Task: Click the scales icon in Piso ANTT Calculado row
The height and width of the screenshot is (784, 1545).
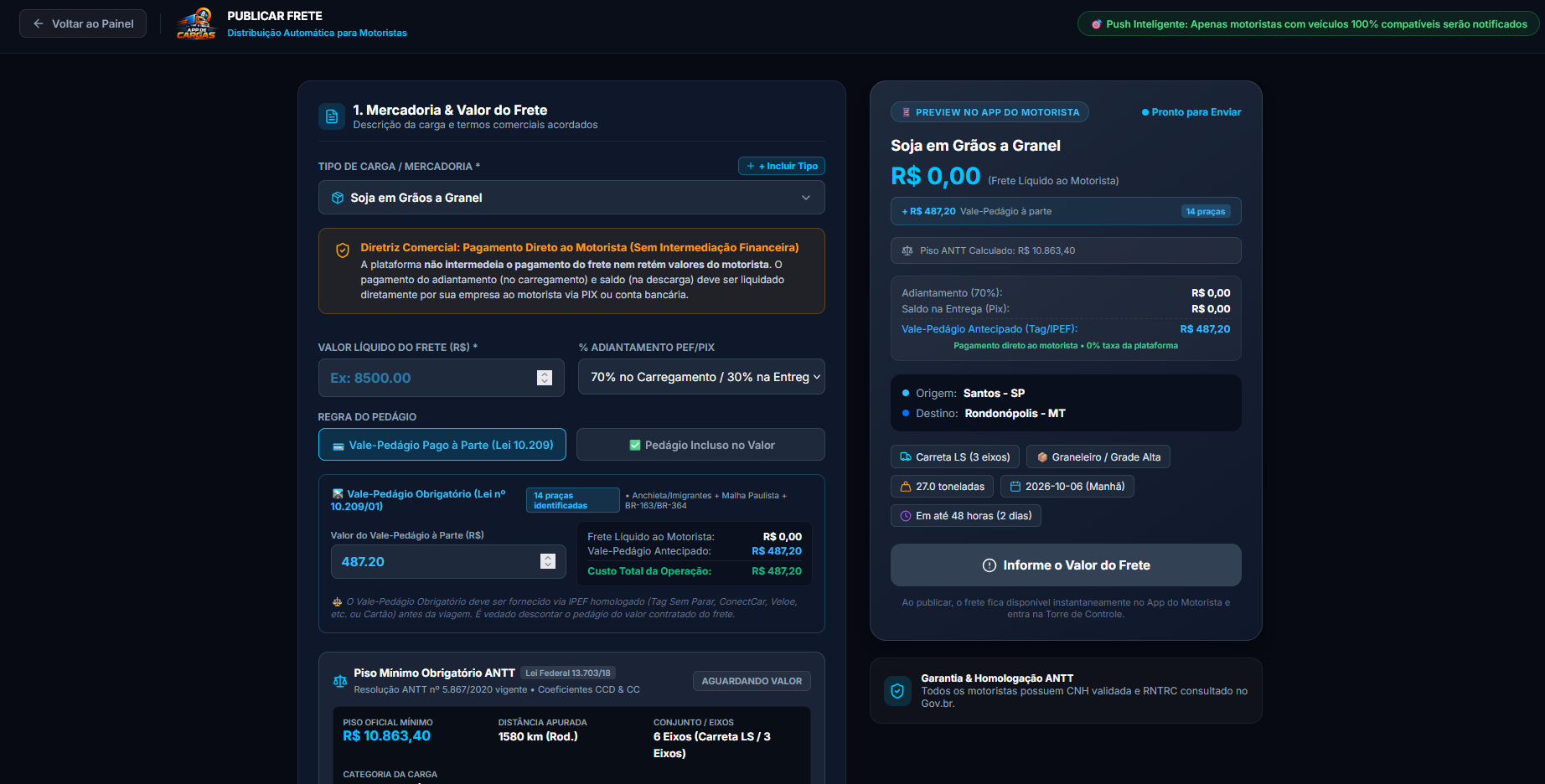Action: (x=907, y=250)
